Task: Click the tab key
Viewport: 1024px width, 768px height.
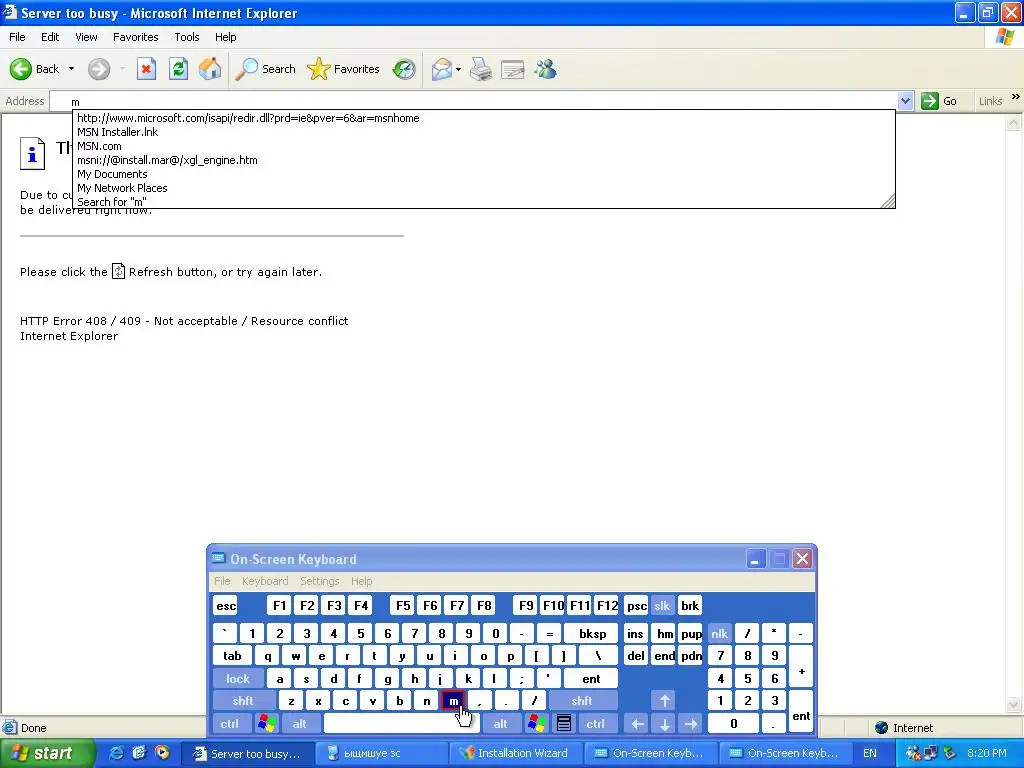Action: 232,656
